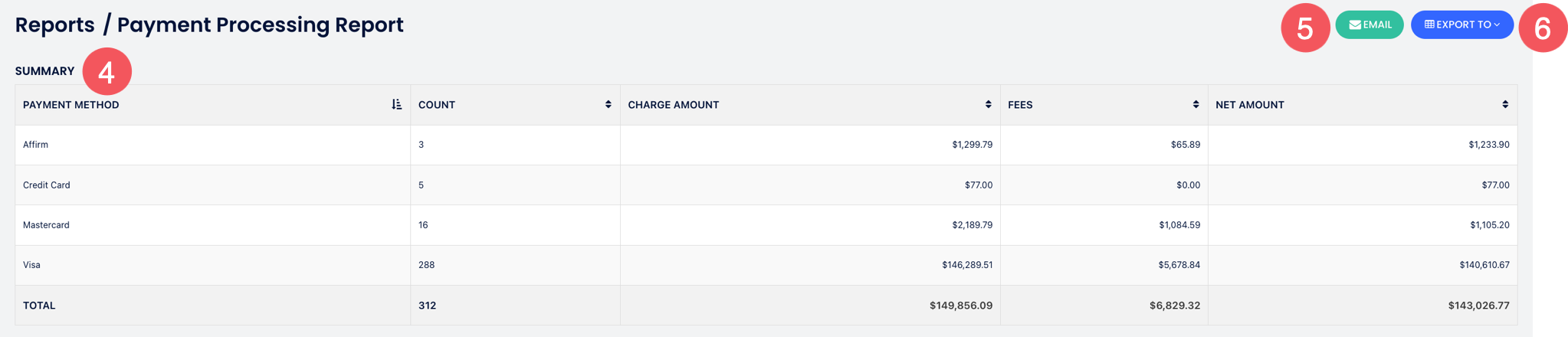1568x337 pixels.
Task: Select the Visa payment row
Action: 31,265
